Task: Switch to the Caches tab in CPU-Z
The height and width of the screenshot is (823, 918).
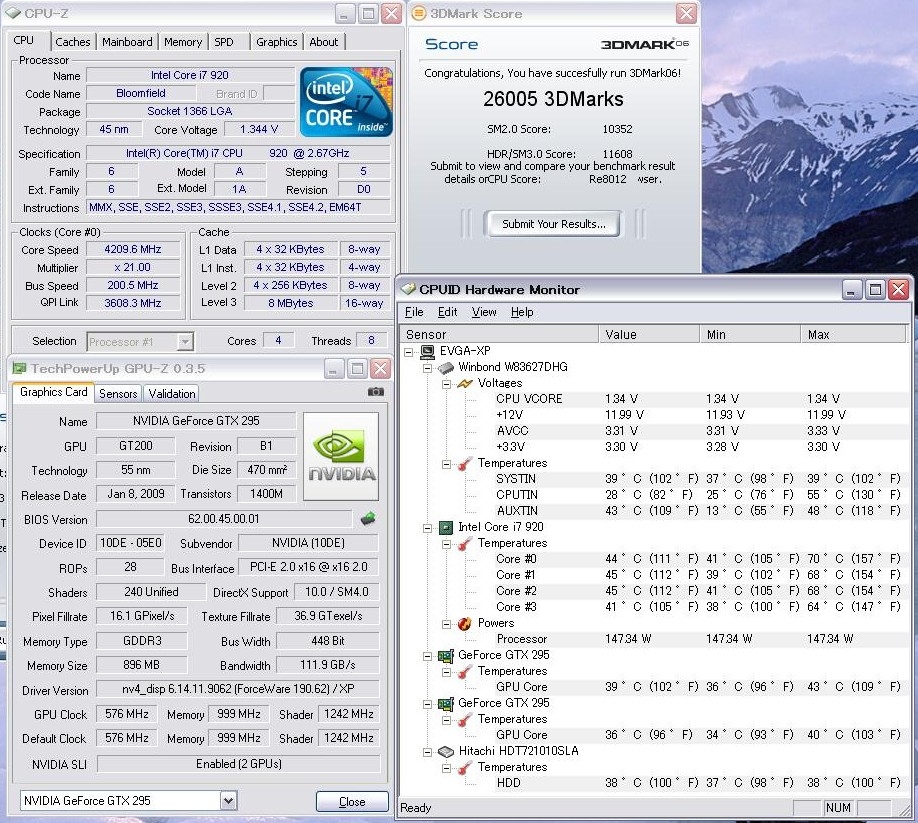Action: (73, 42)
